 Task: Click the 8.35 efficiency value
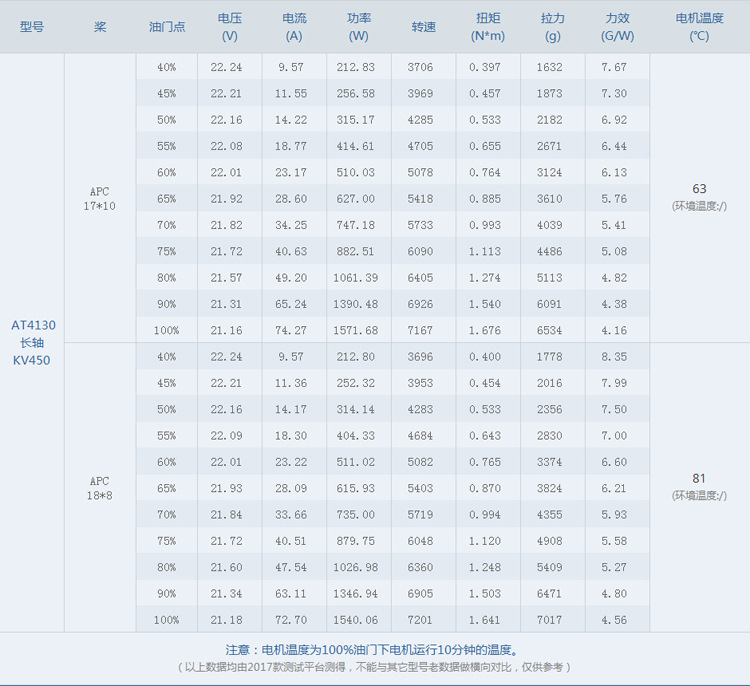tap(614, 356)
